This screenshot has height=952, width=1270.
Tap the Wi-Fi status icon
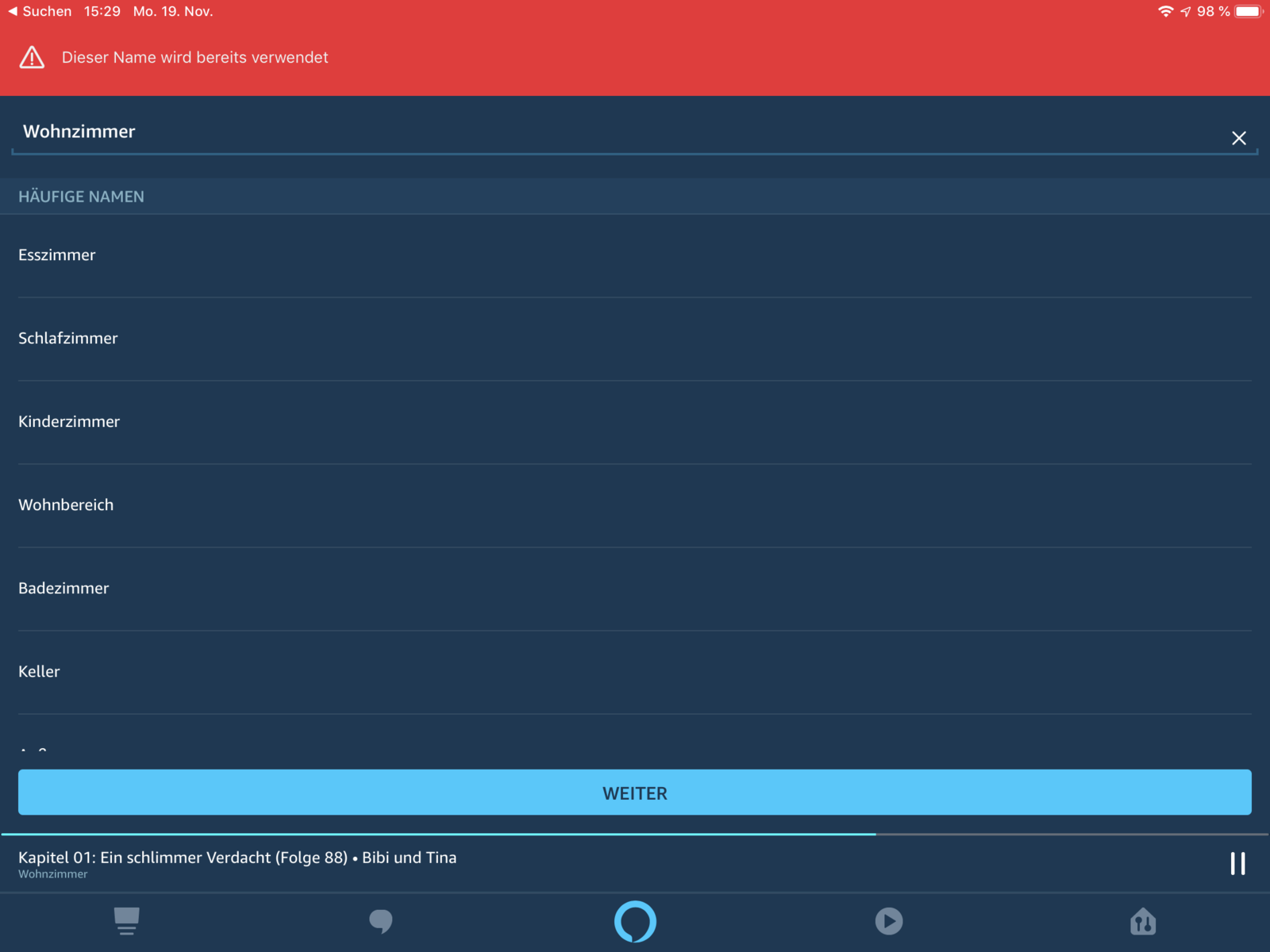(1165, 11)
